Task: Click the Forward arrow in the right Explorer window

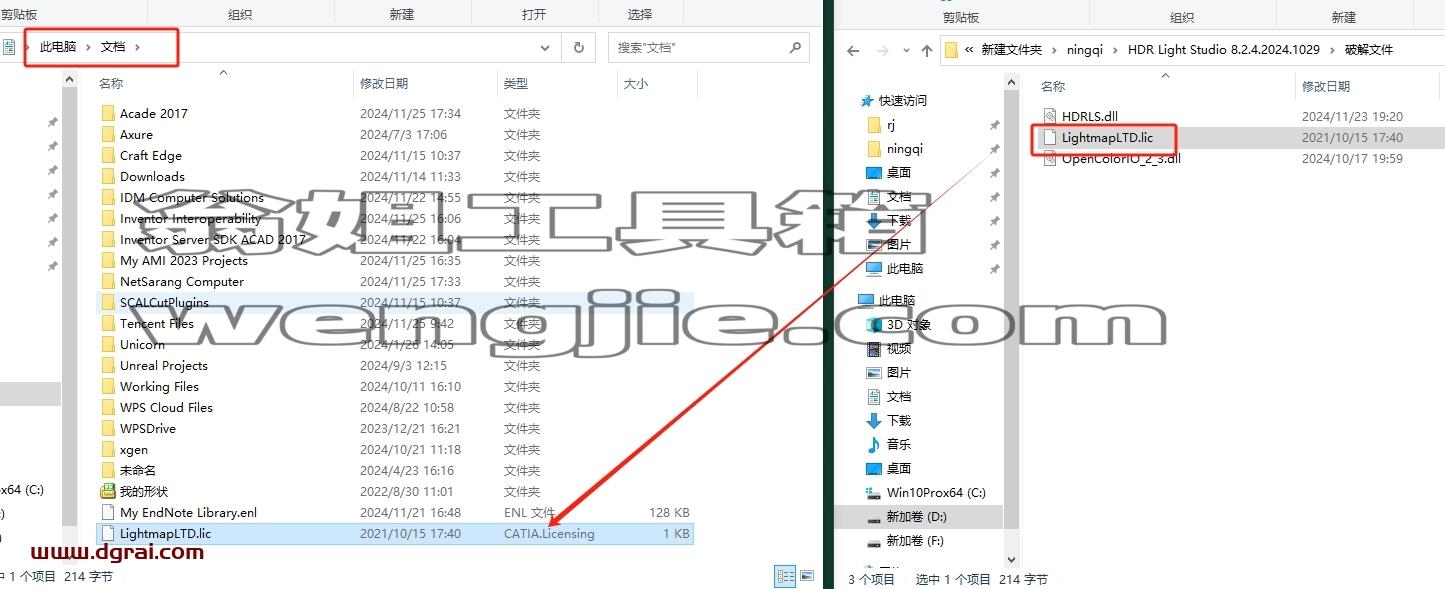Action: pos(882,50)
